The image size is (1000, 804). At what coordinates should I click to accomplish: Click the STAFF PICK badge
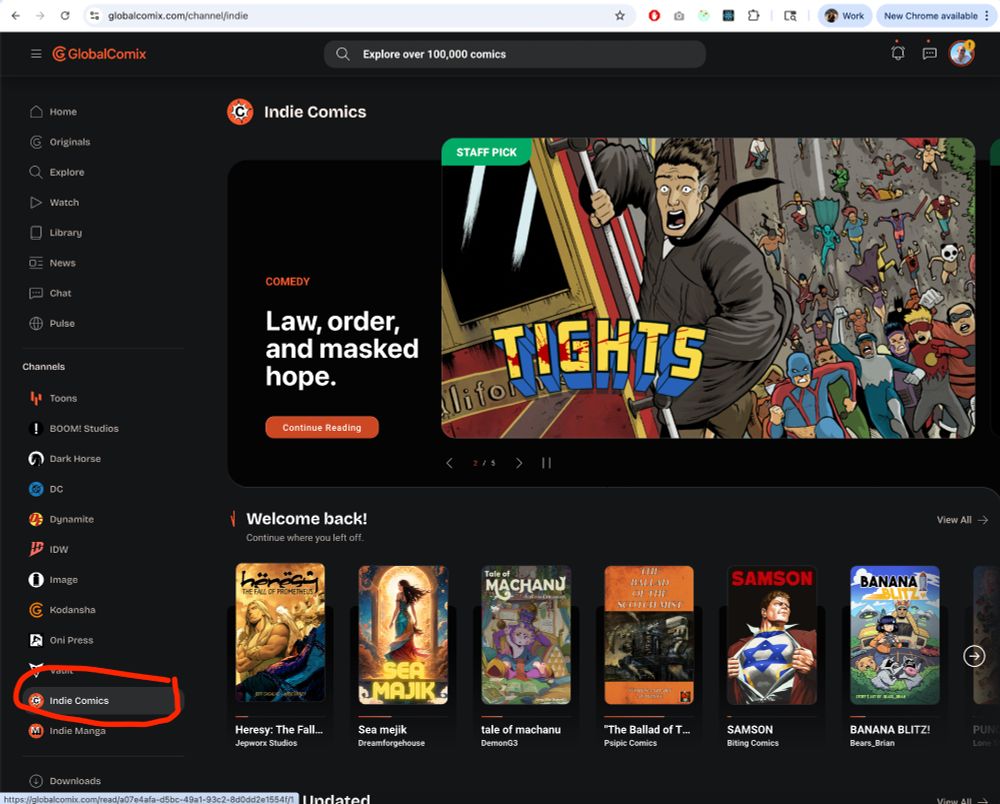486,152
